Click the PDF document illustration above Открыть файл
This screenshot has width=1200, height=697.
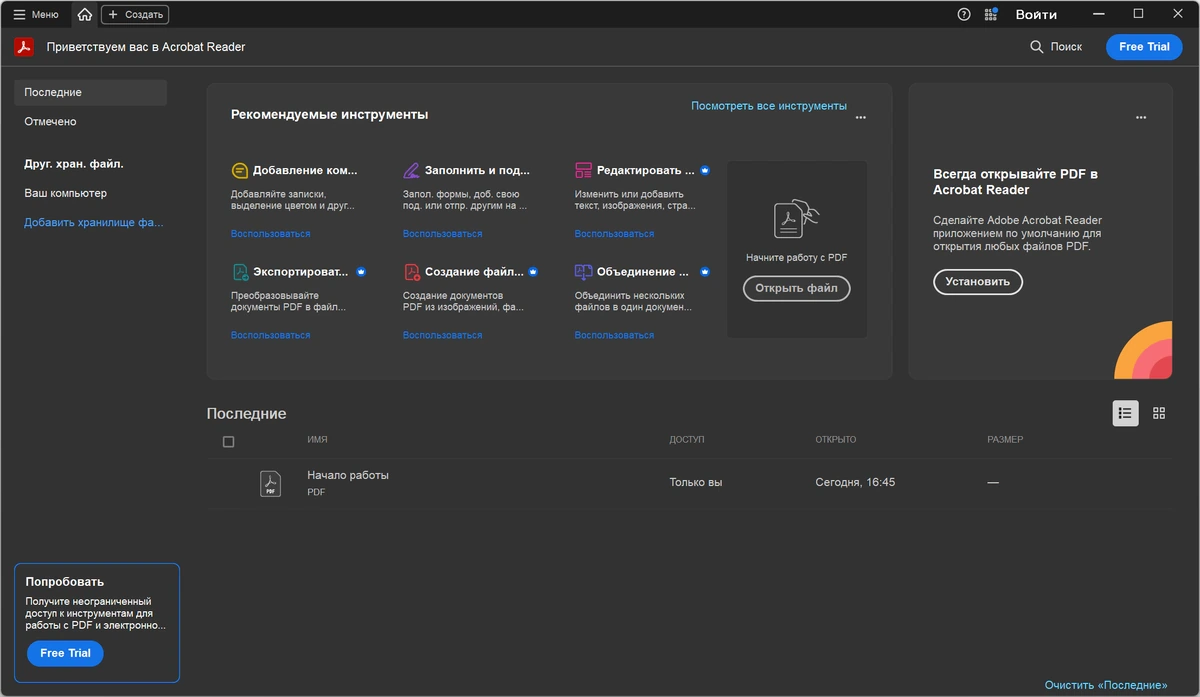796,219
